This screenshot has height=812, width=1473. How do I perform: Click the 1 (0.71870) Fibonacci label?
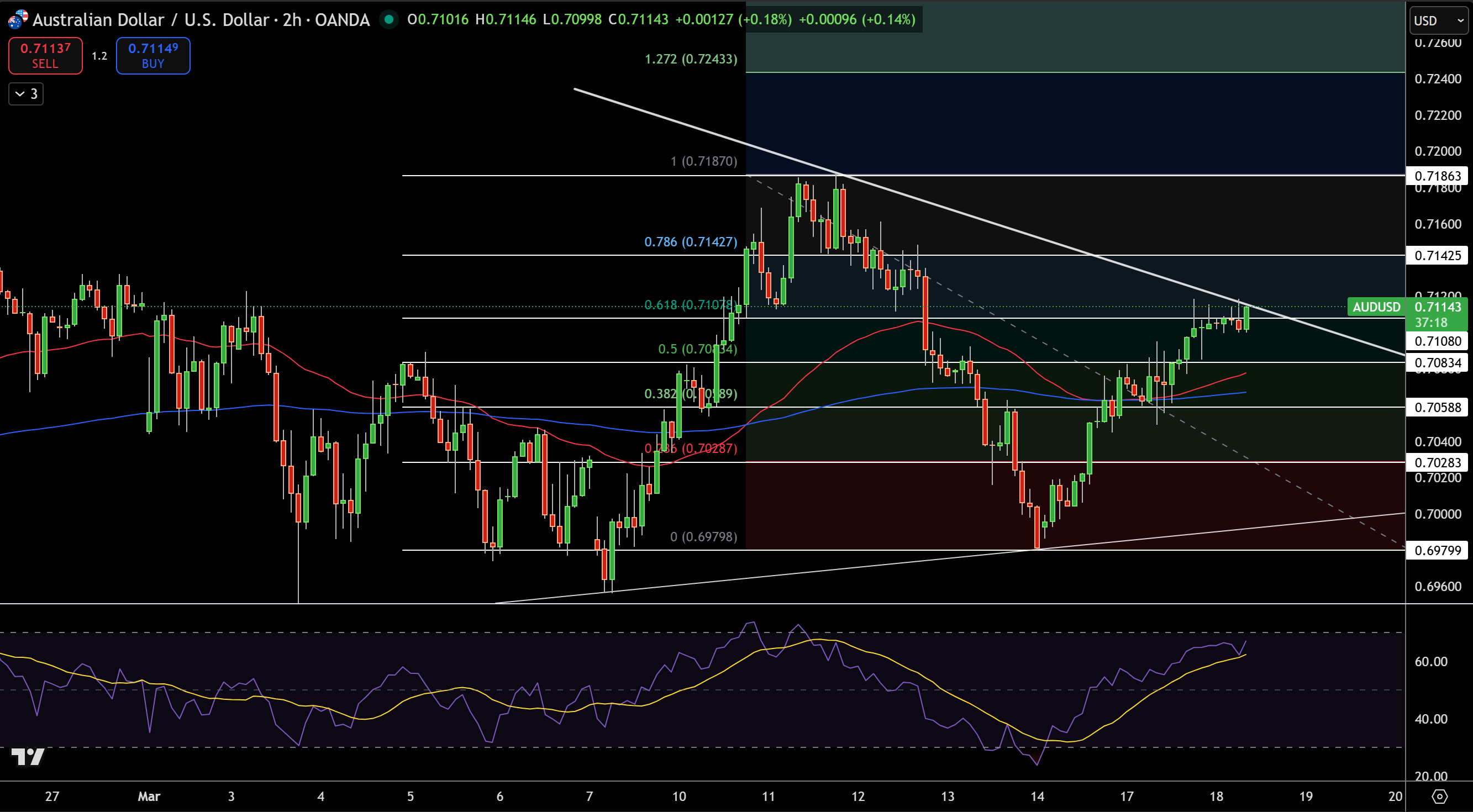(704, 161)
